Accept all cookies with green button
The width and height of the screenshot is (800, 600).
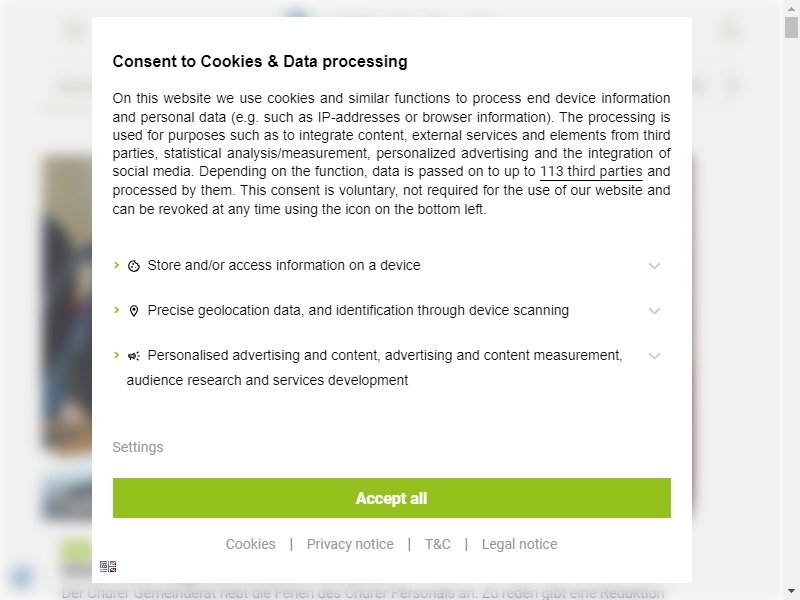click(391, 498)
